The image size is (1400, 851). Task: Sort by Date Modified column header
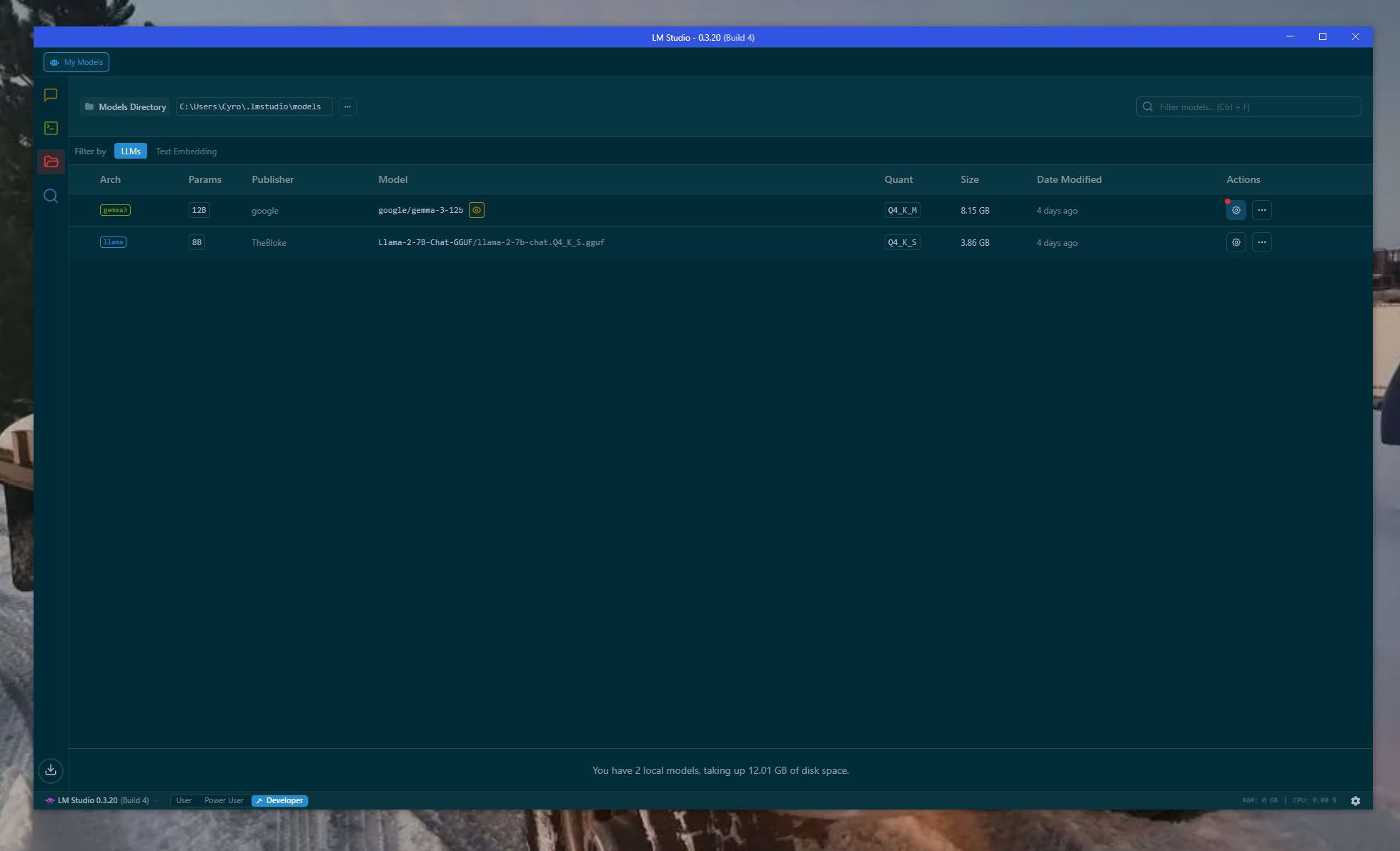point(1069,179)
